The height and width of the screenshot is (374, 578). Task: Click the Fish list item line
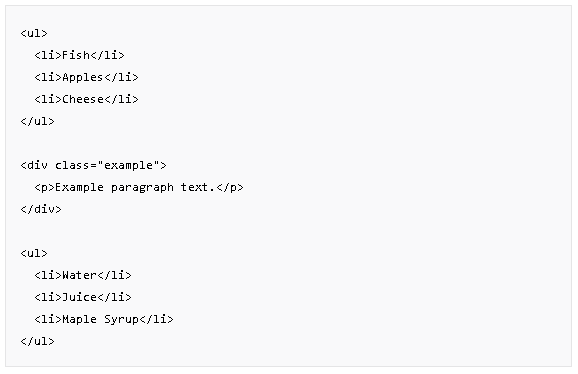click(80, 55)
